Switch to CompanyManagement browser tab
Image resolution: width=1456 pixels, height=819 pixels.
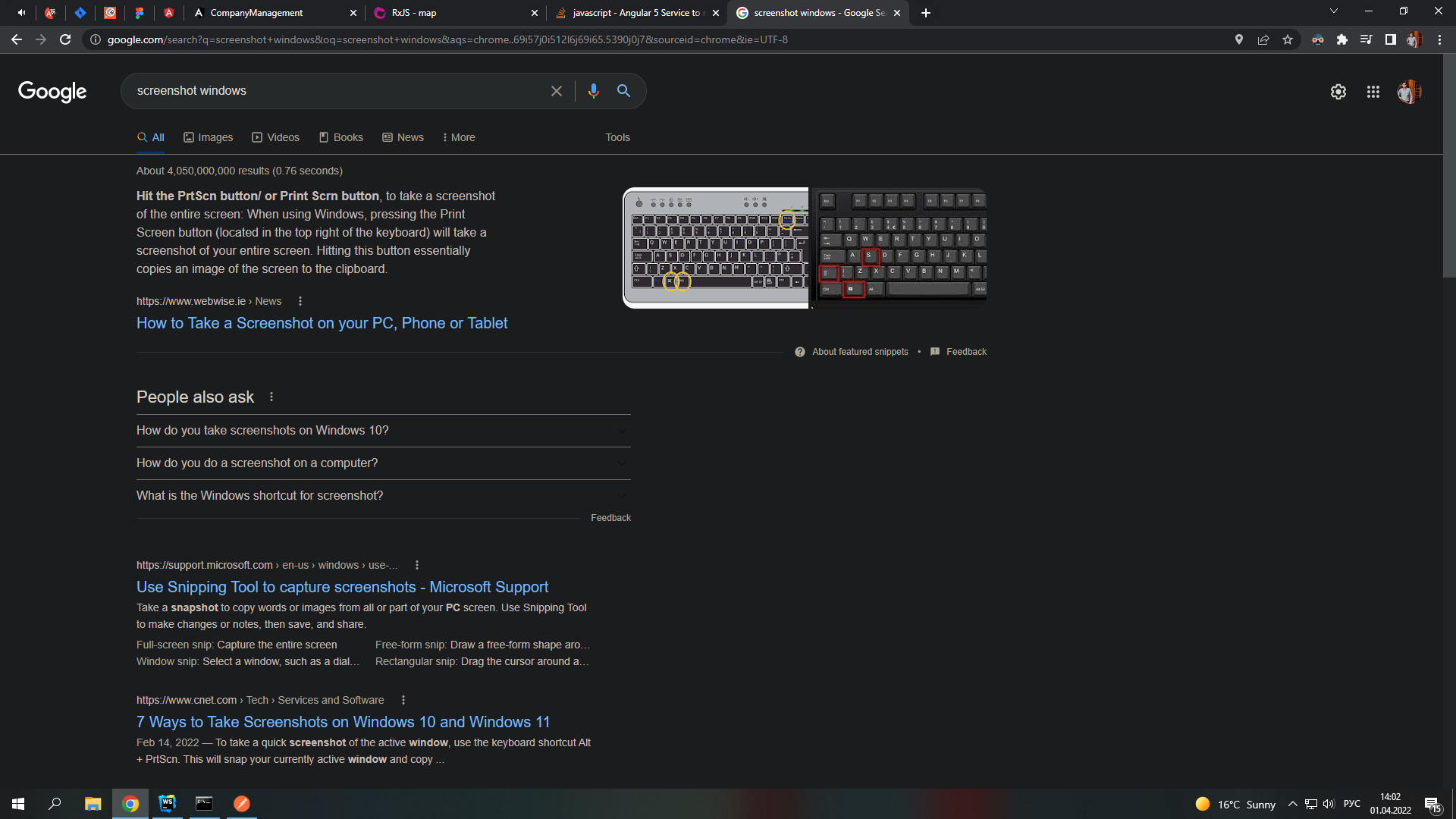[x=273, y=13]
